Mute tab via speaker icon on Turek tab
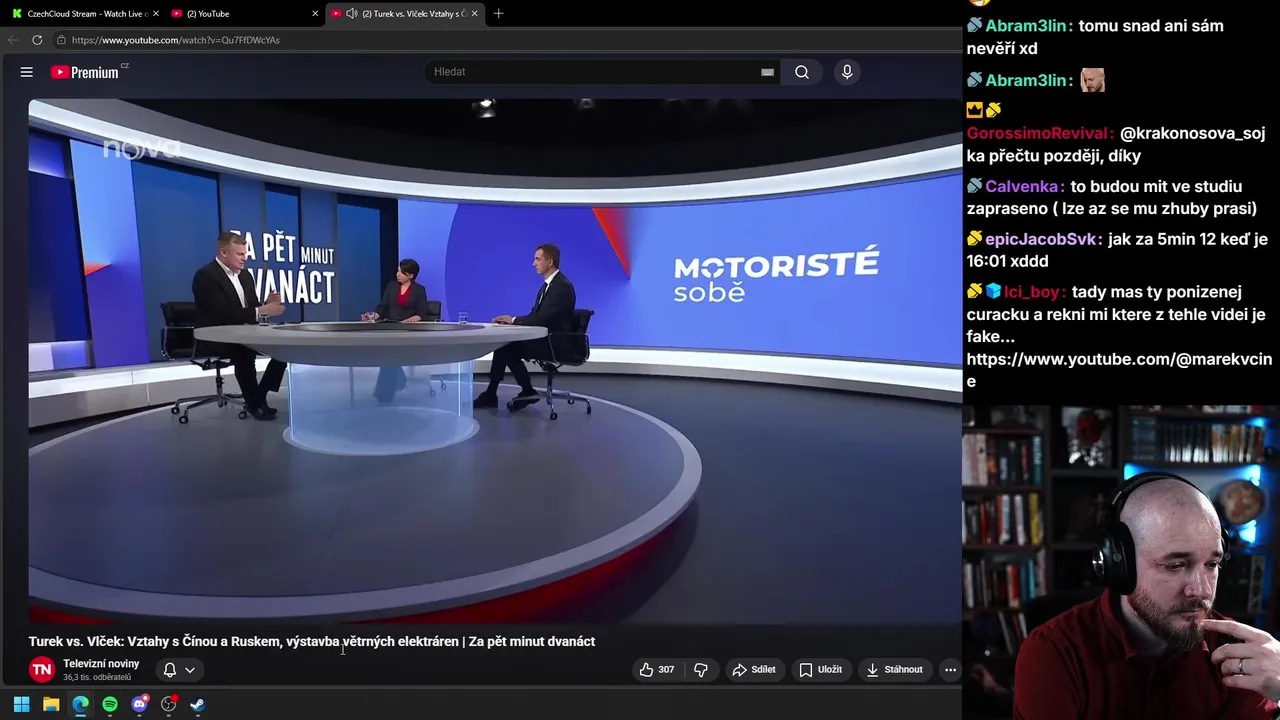The height and width of the screenshot is (720, 1280). click(351, 14)
